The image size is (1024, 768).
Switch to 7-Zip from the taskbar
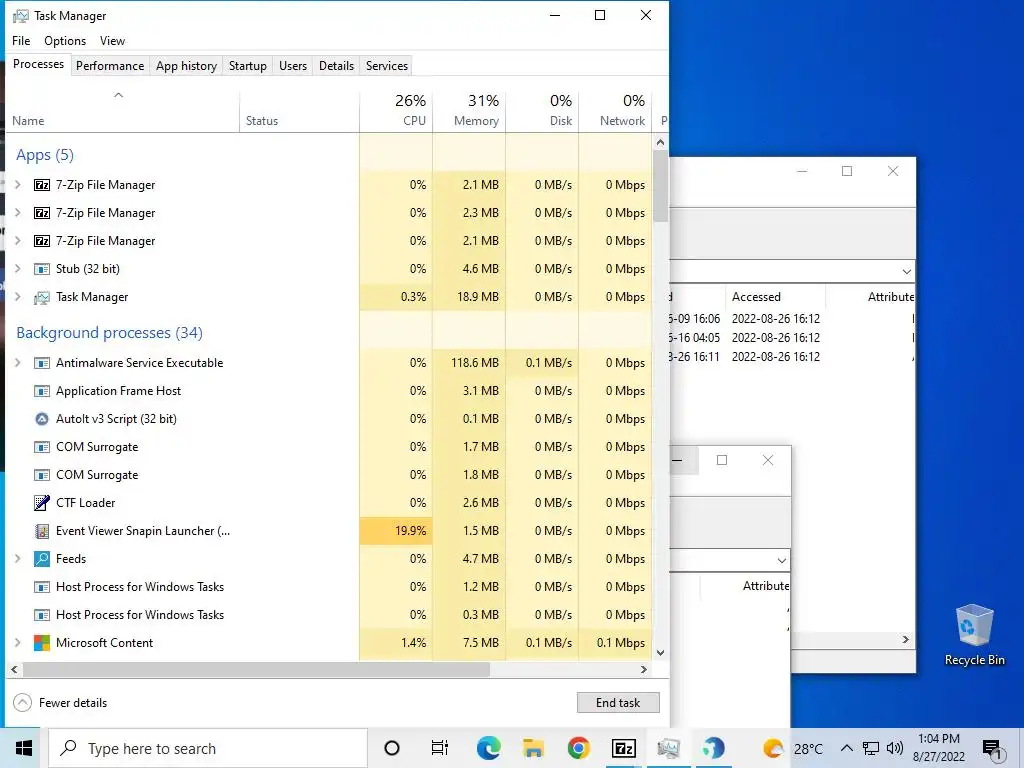click(x=623, y=748)
